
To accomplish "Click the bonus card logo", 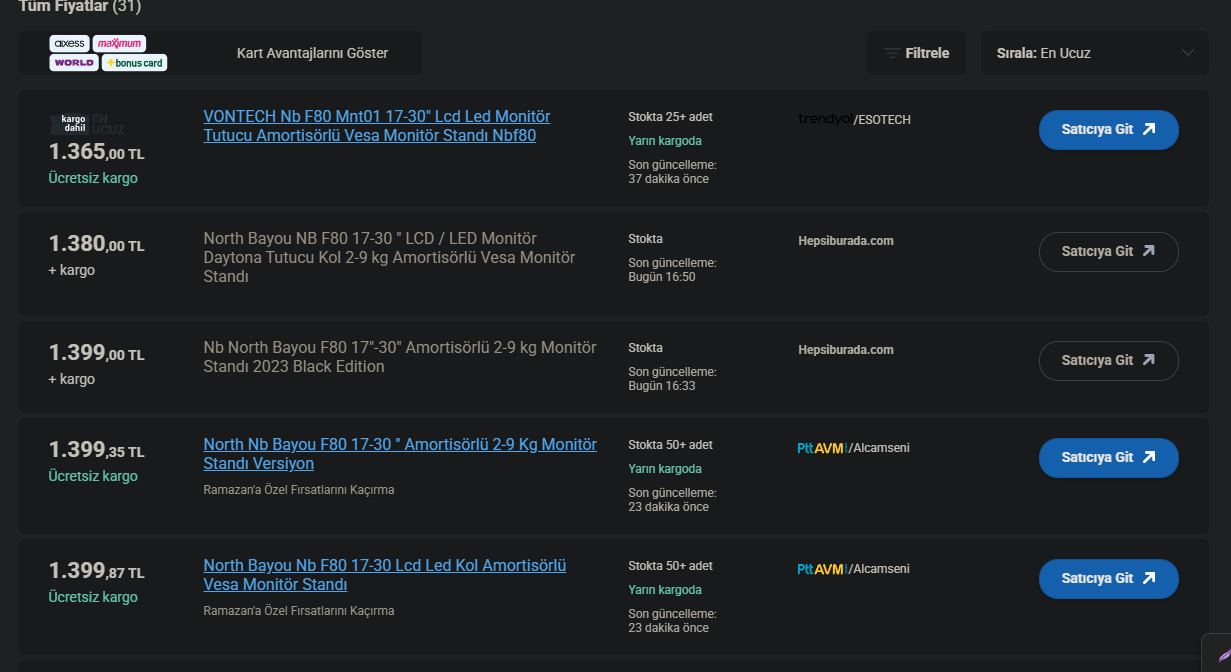I will [134, 63].
